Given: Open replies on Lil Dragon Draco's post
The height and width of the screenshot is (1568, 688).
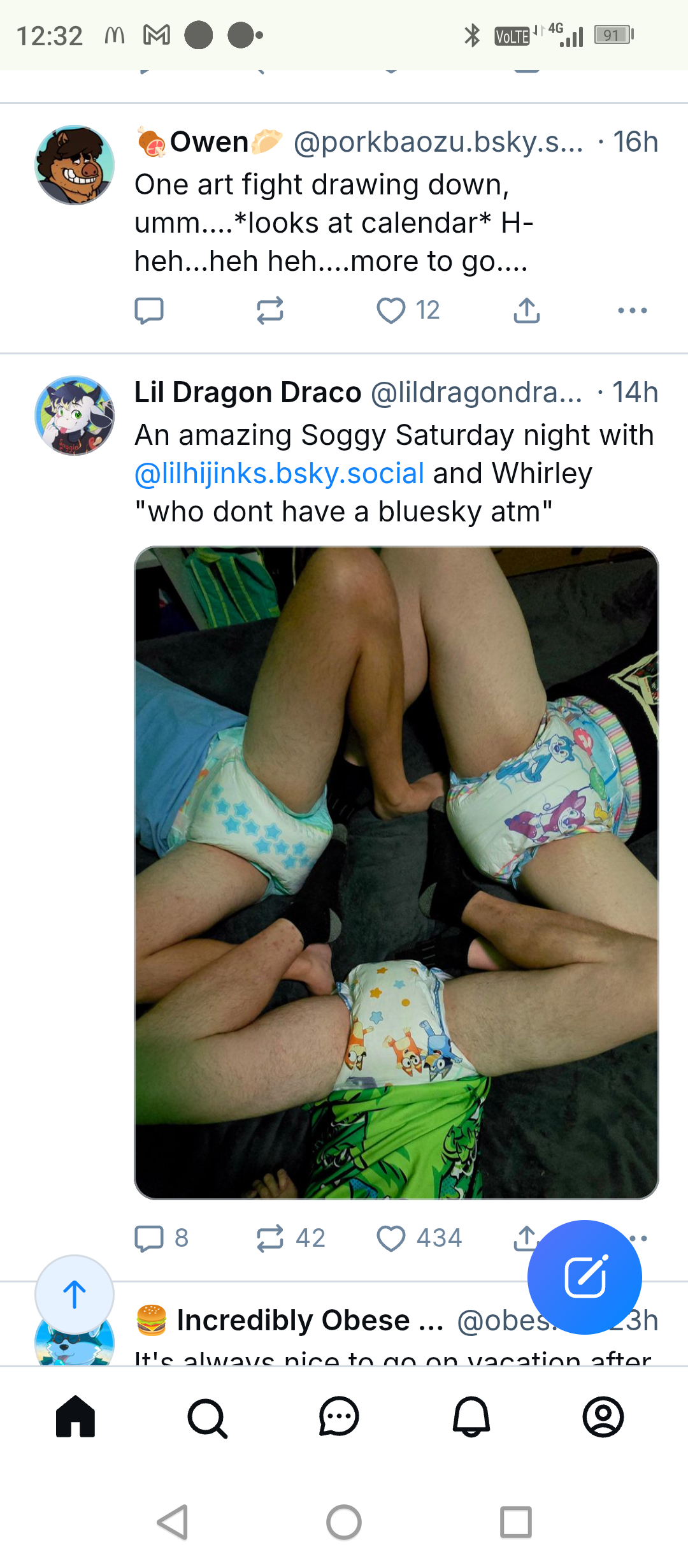Looking at the screenshot, I should pos(162,1238).
